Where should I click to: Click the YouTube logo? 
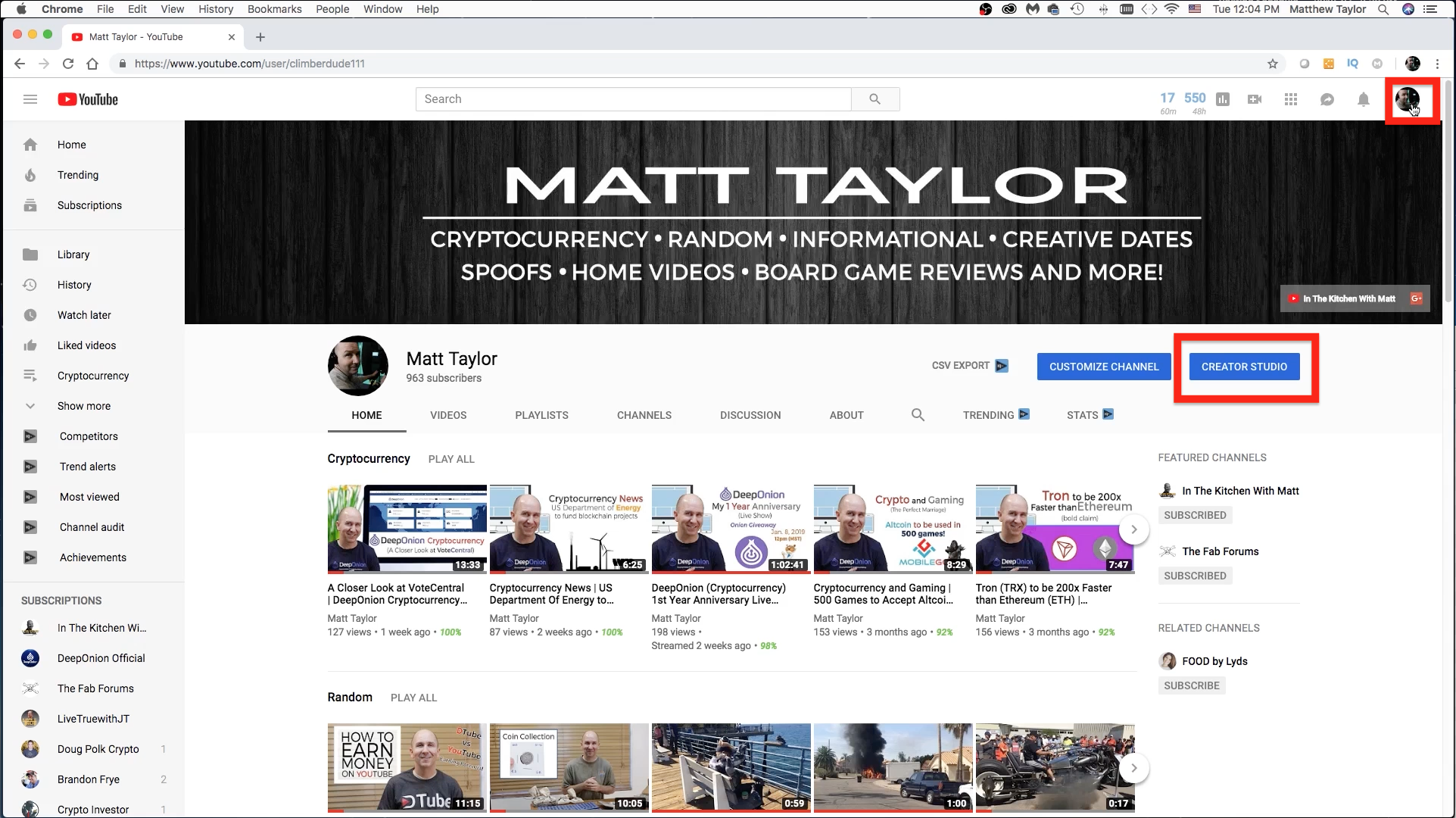click(88, 99)
